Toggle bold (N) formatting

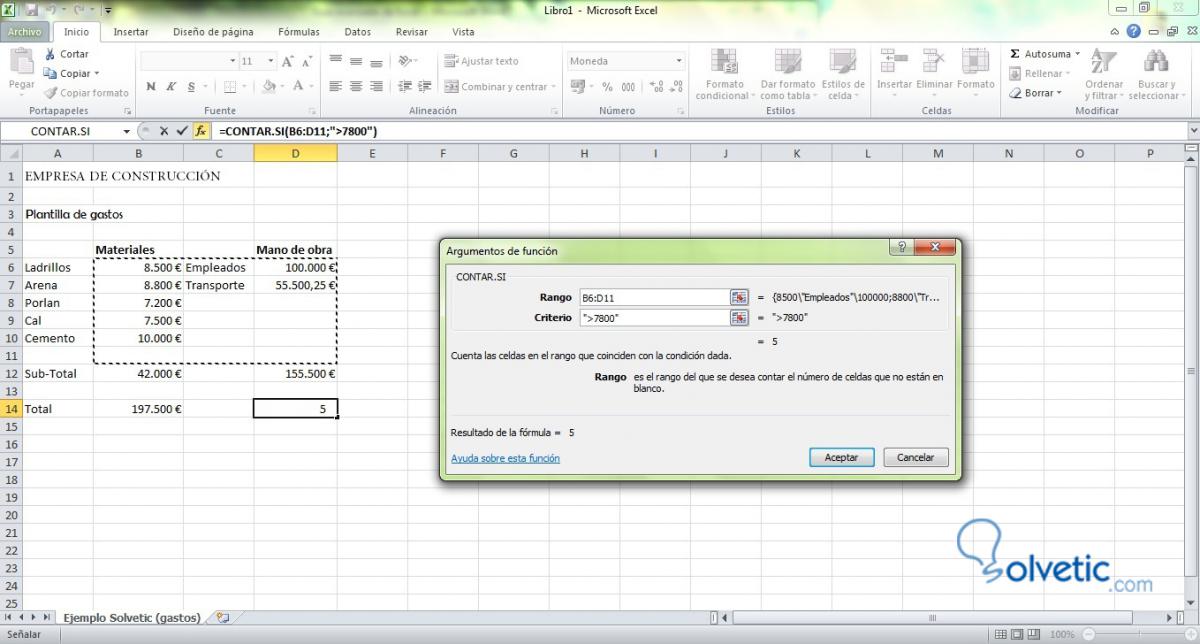pos(151,87)
